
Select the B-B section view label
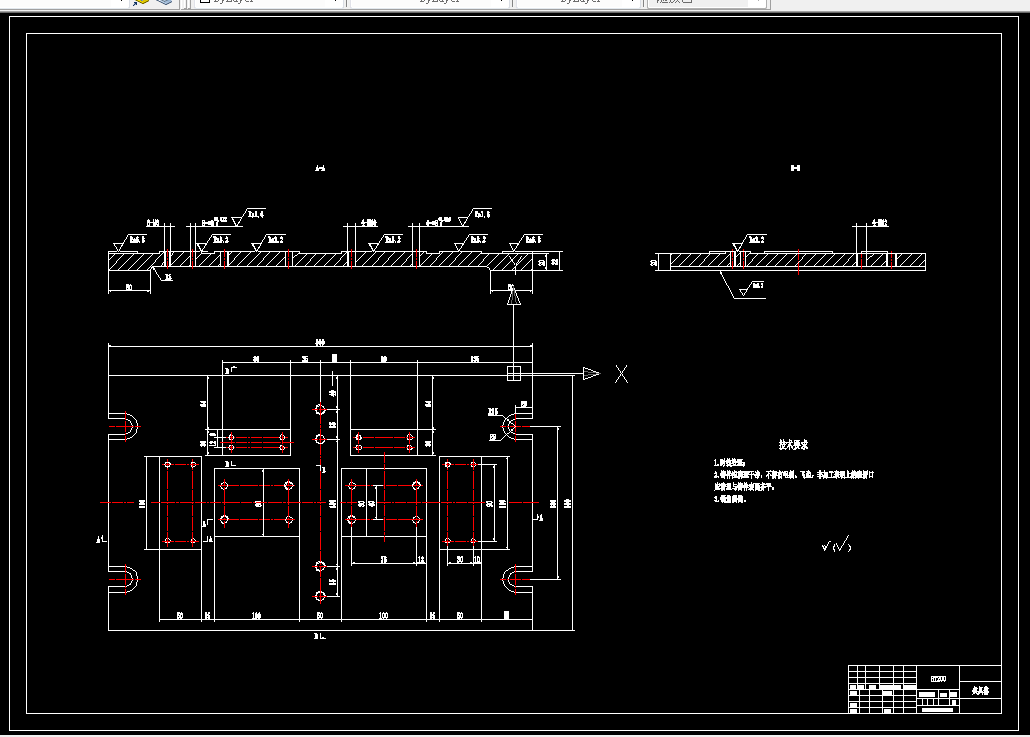click(795, 168)
